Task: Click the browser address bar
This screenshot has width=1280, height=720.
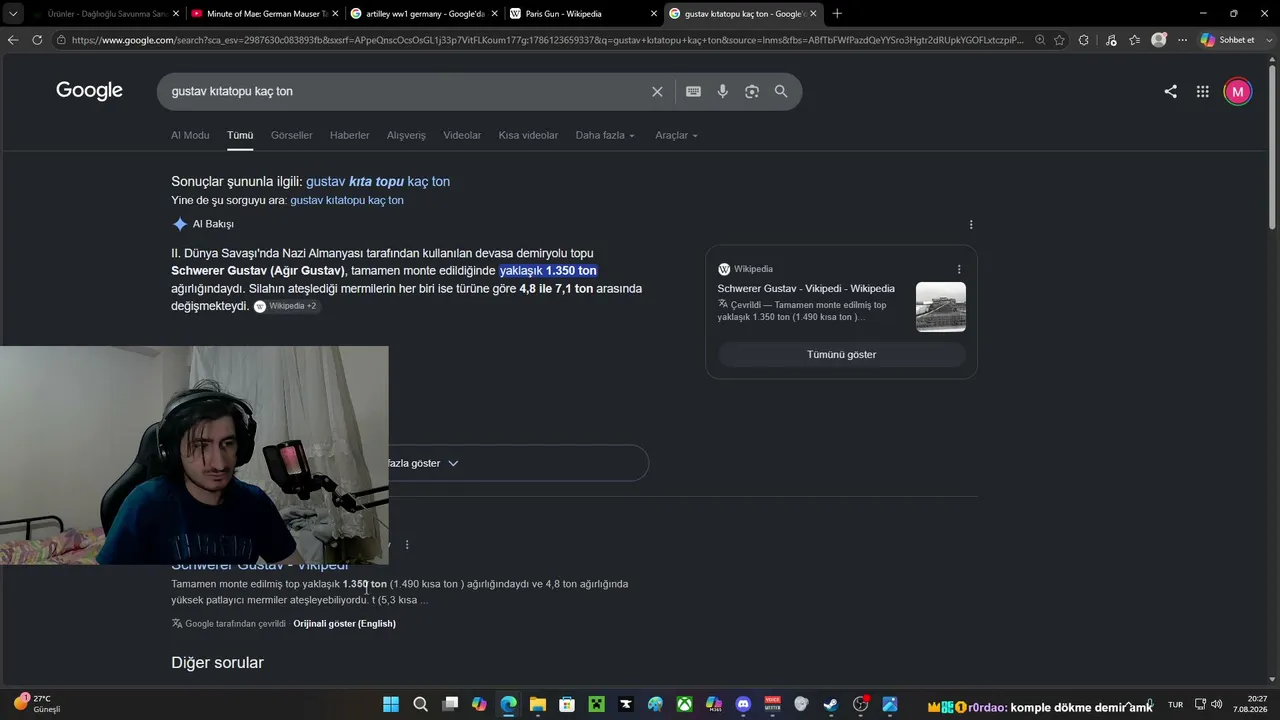Action: point(545,40)
